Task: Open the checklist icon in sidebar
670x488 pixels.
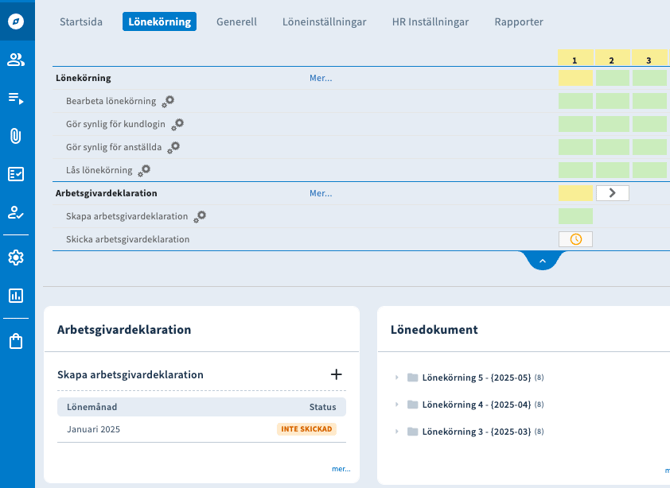Action: click(16, 174)
